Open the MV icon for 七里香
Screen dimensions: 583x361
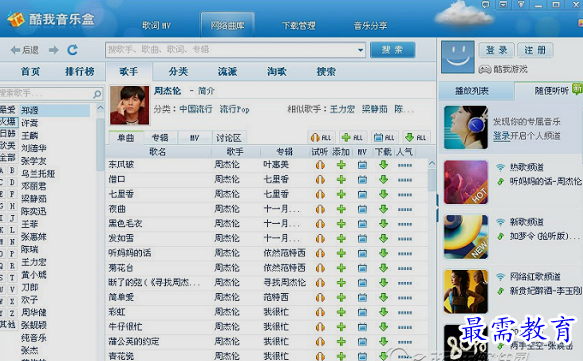362,194
